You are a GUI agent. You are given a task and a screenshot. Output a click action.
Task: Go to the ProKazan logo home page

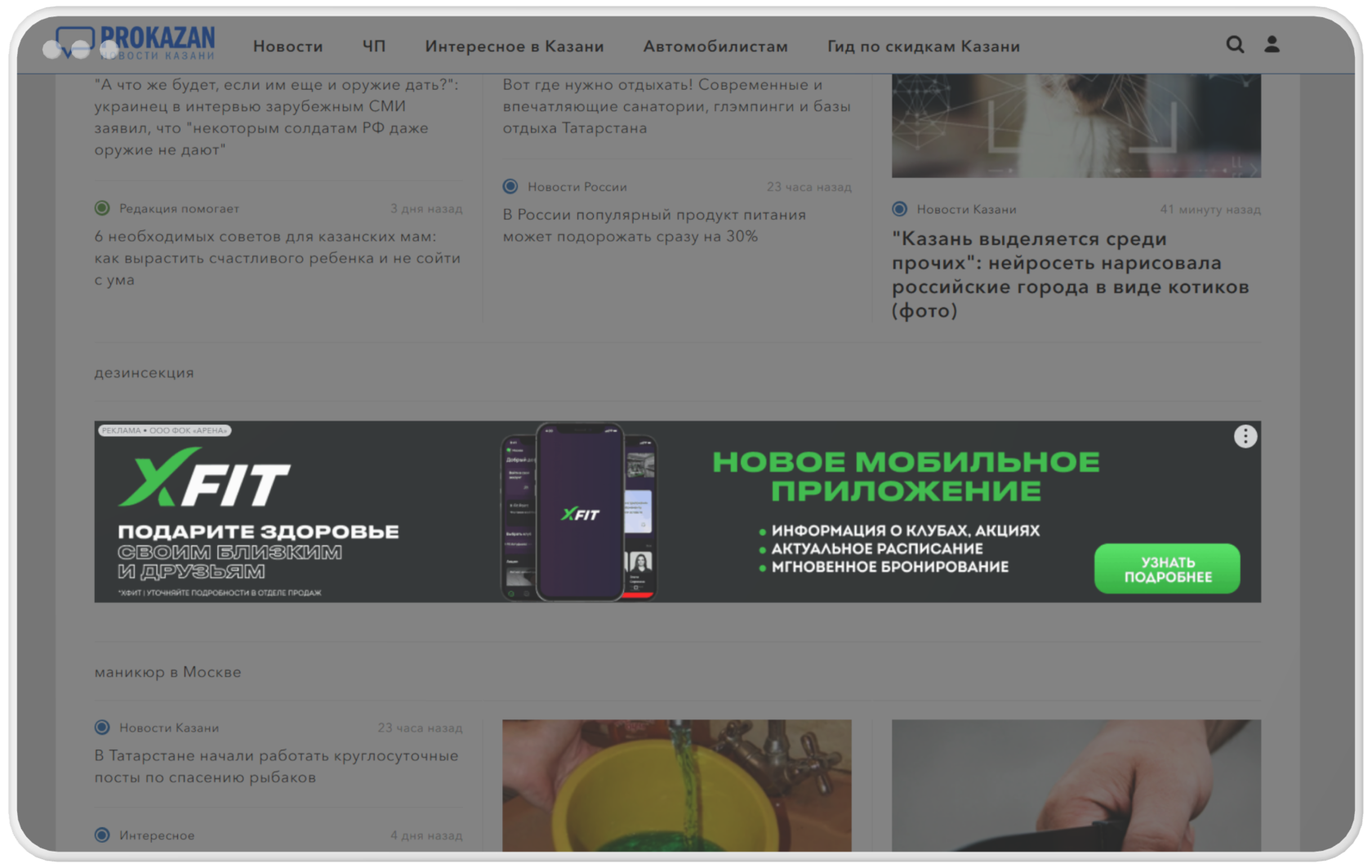point(135,42)
